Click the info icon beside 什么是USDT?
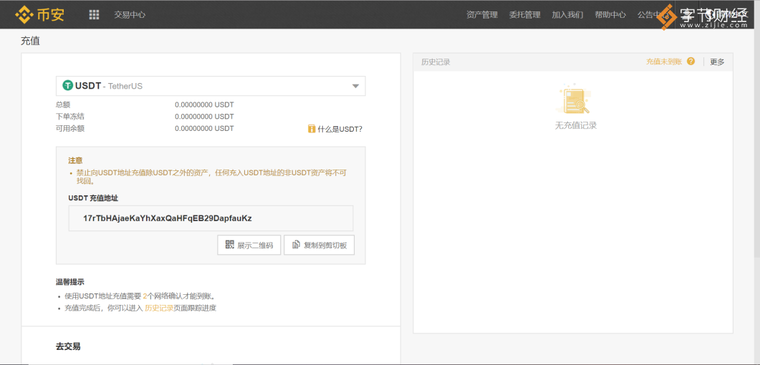This screenshot has height=365, width=760. click(312, 129)
